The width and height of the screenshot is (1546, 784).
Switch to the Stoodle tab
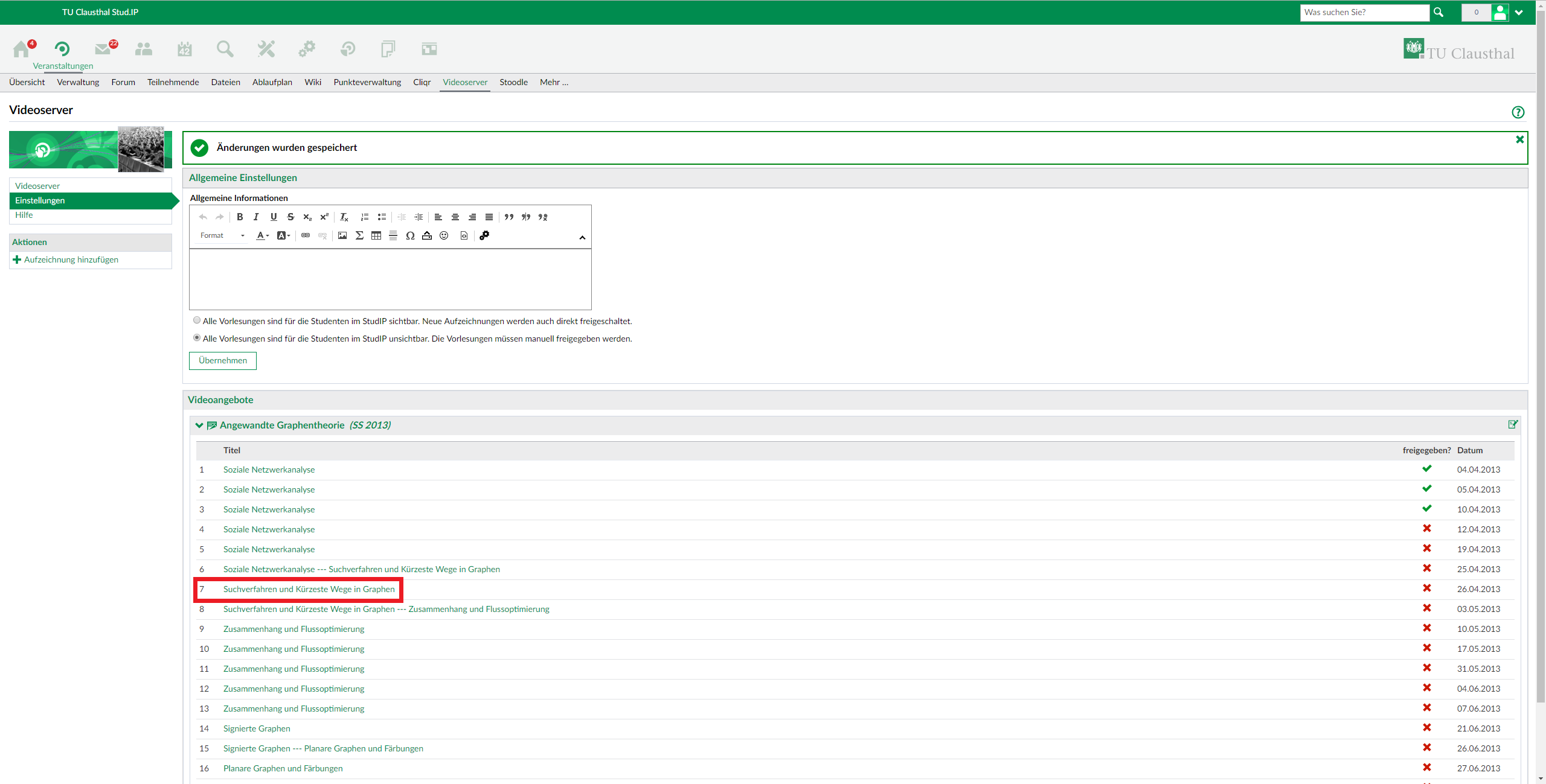click(513, 82)
